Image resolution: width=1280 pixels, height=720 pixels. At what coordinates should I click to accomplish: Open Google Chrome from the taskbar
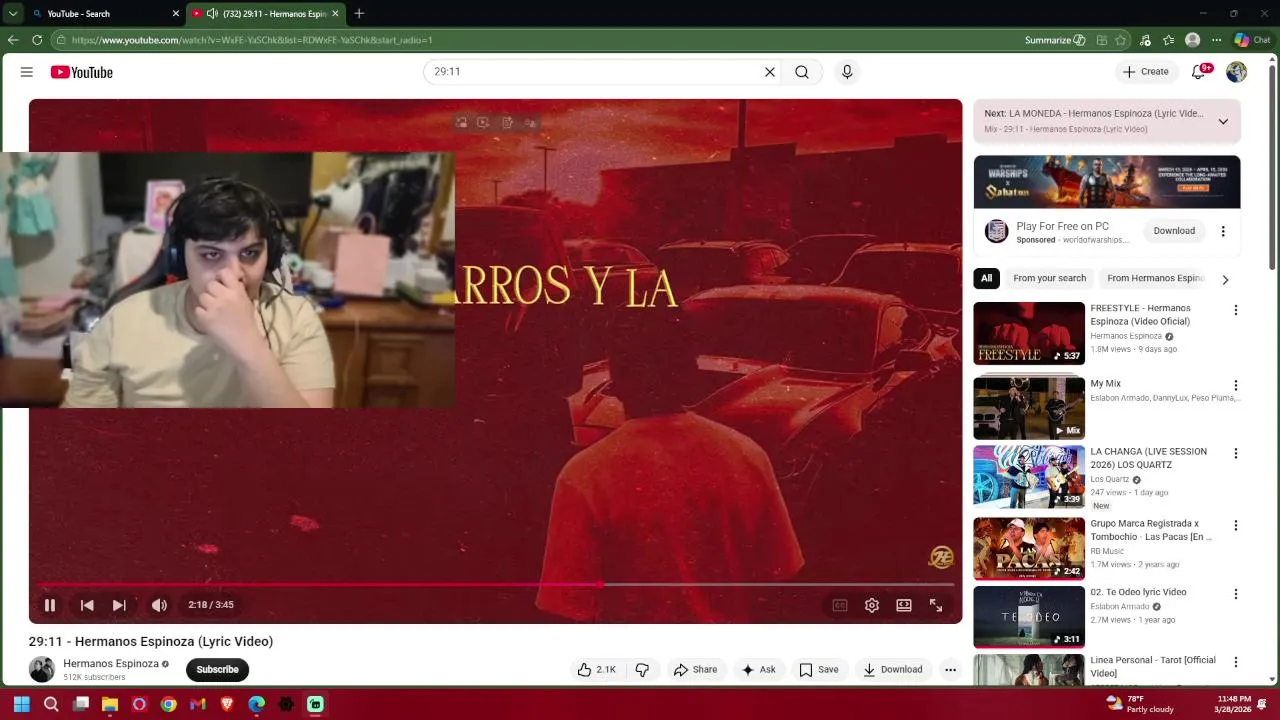(x=169, y=704)
